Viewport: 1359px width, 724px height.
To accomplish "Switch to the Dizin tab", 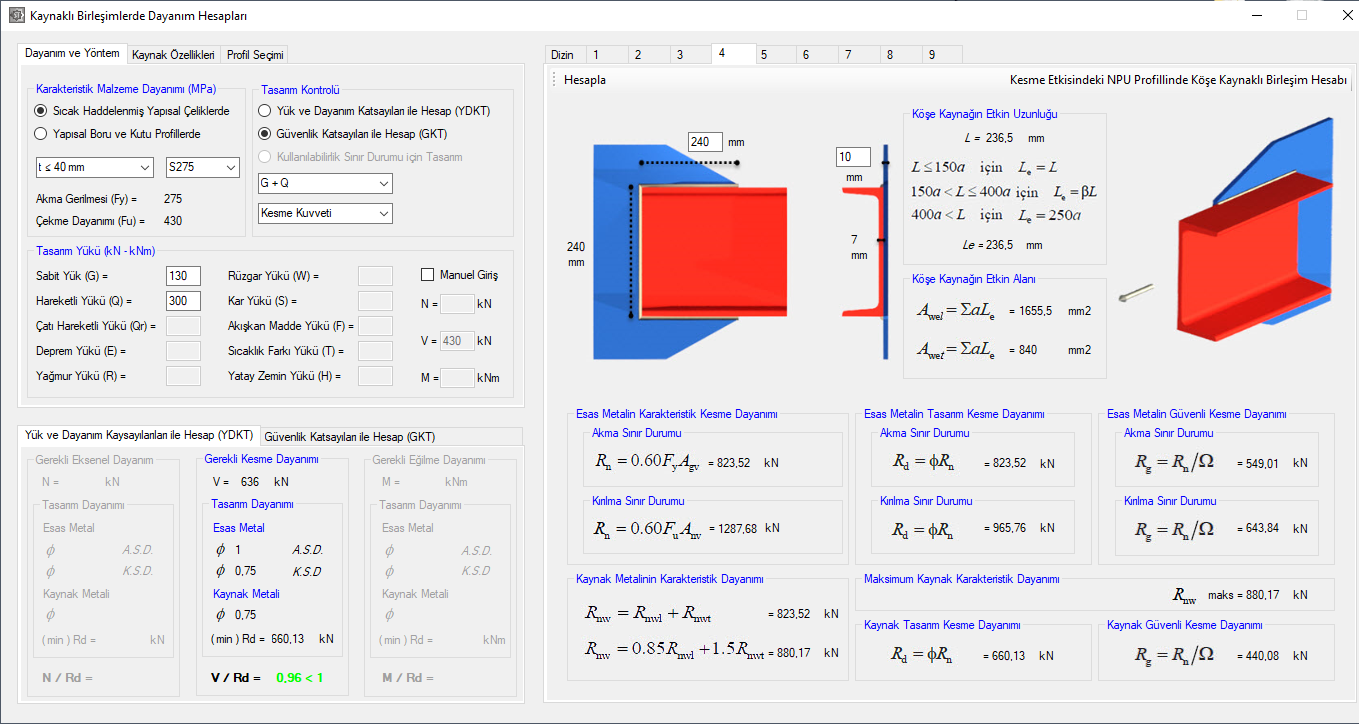I will click(x=563, y=55).
